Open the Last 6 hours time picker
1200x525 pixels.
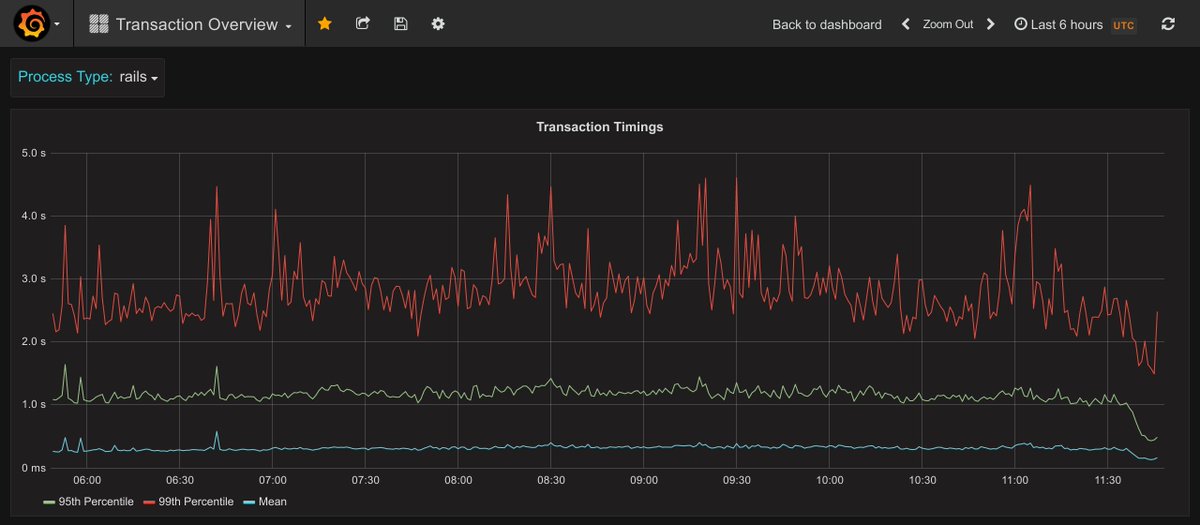(x=1075, y=24)
